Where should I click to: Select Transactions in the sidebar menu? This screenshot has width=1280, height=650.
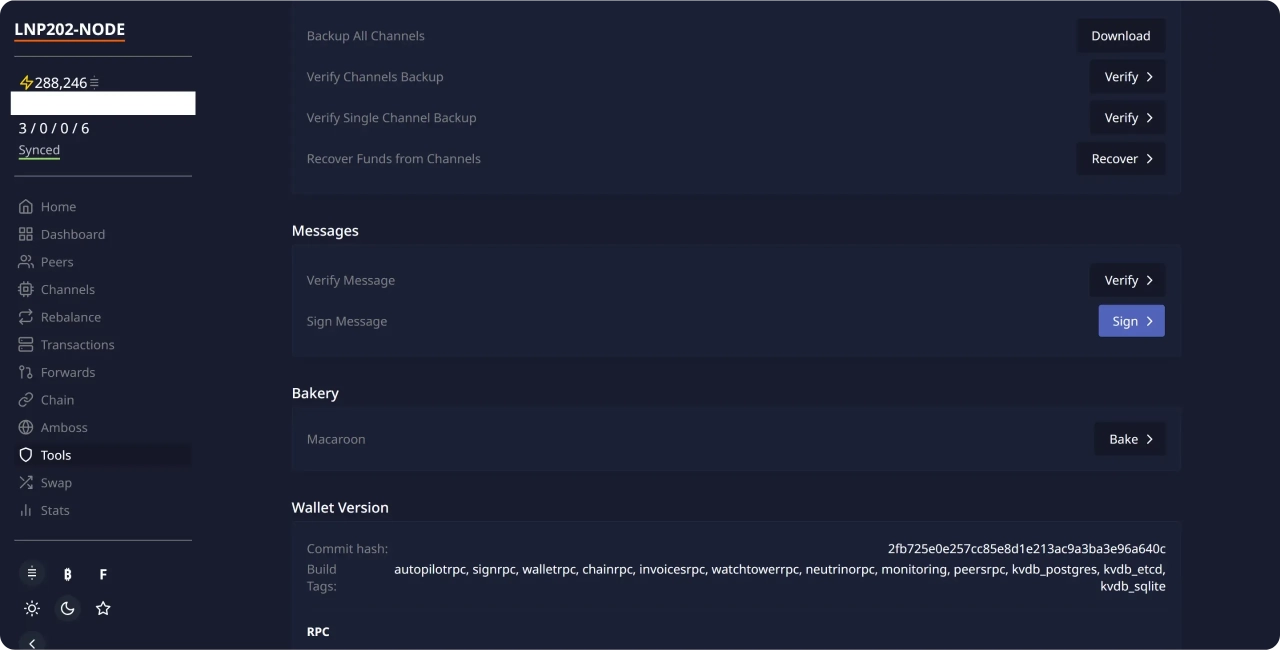(77, 345)
